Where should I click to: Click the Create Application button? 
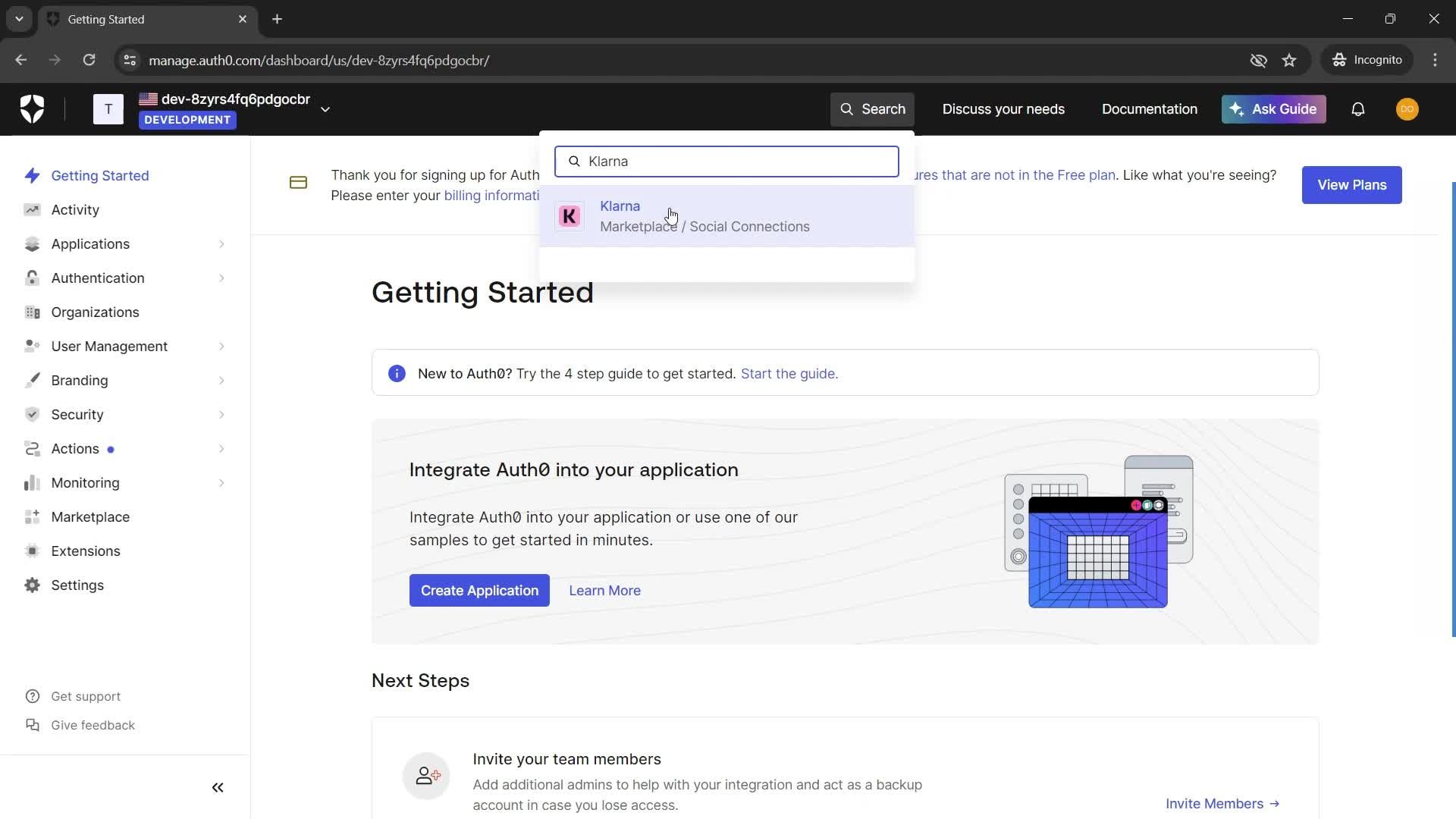click(x=479, y=591)
